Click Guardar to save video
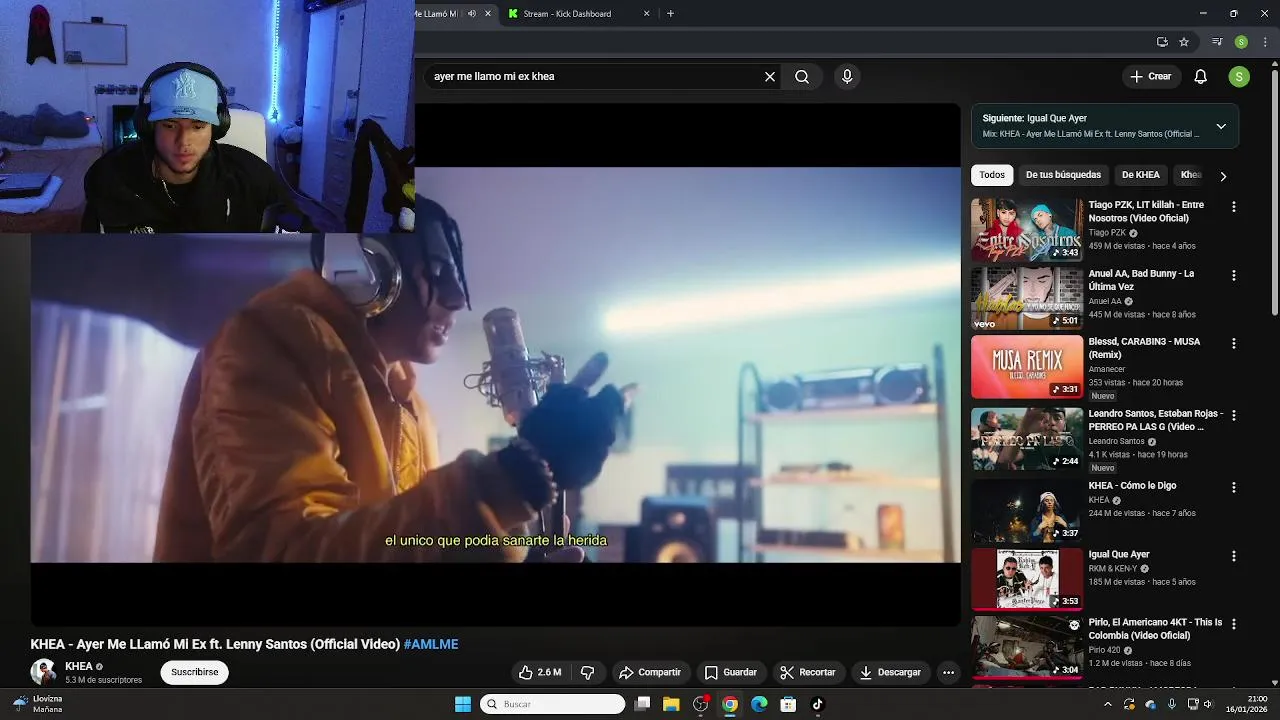Screen dimensions: 1280x720 point(730,672)
